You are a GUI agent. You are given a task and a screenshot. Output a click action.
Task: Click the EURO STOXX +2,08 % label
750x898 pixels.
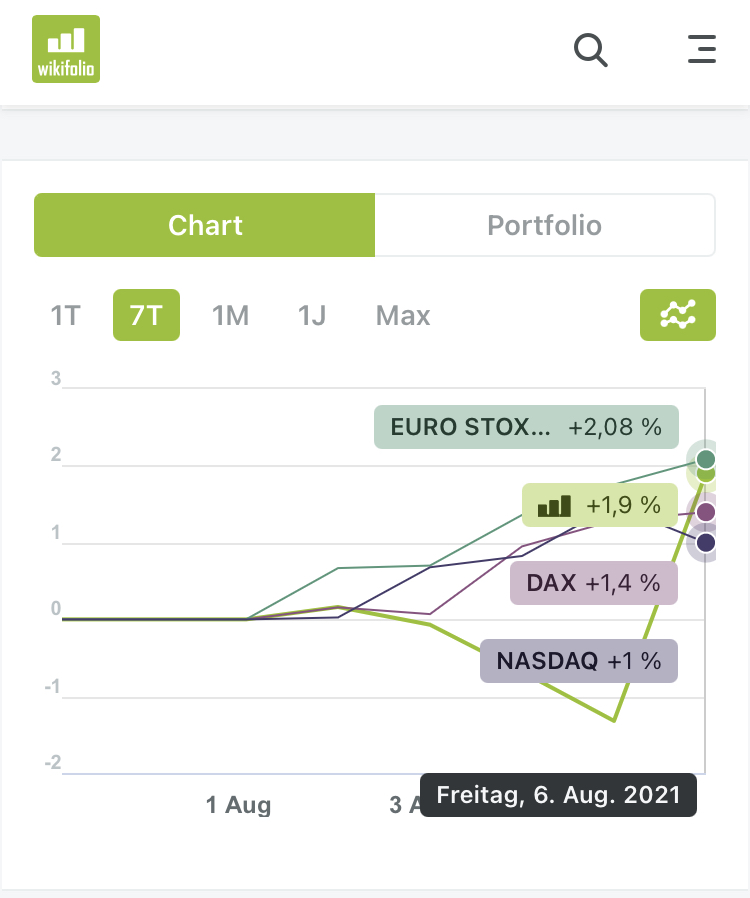click(x=526, y=427)
